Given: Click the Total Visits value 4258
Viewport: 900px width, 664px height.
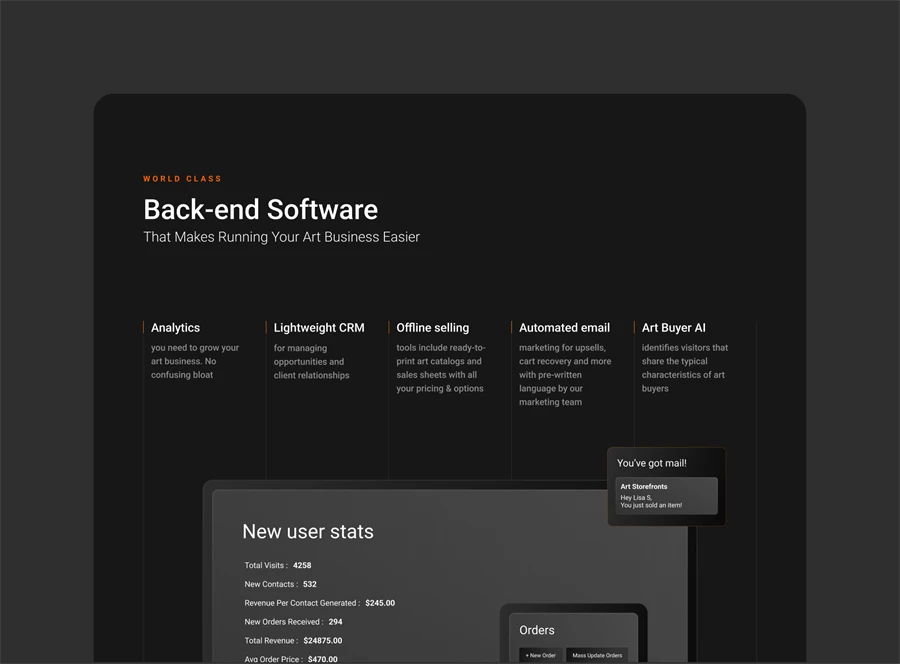Looking at the screenshot, I should (x=302, y=565).
